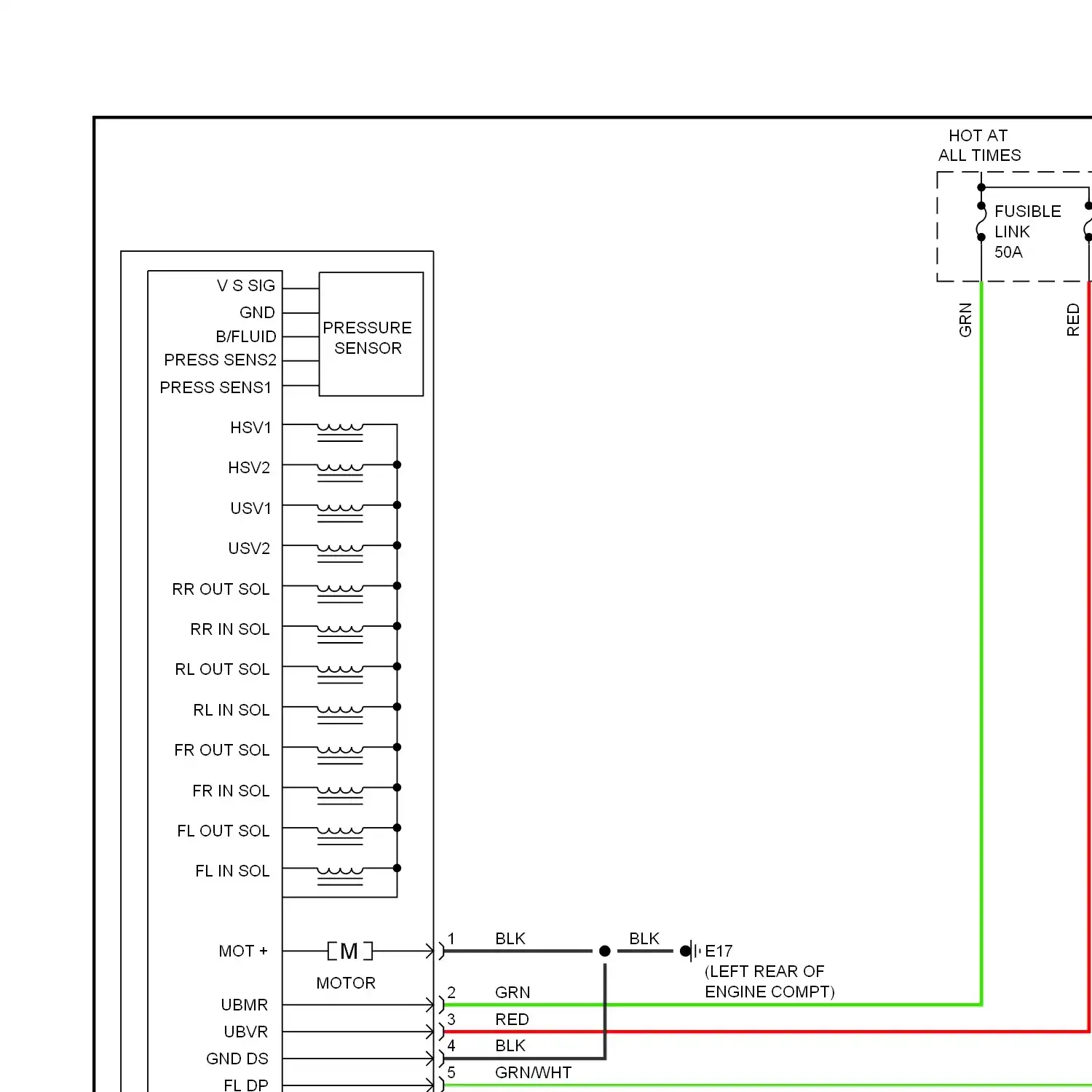Click the HSV2 solenoid label

click(x=249, y=467)
